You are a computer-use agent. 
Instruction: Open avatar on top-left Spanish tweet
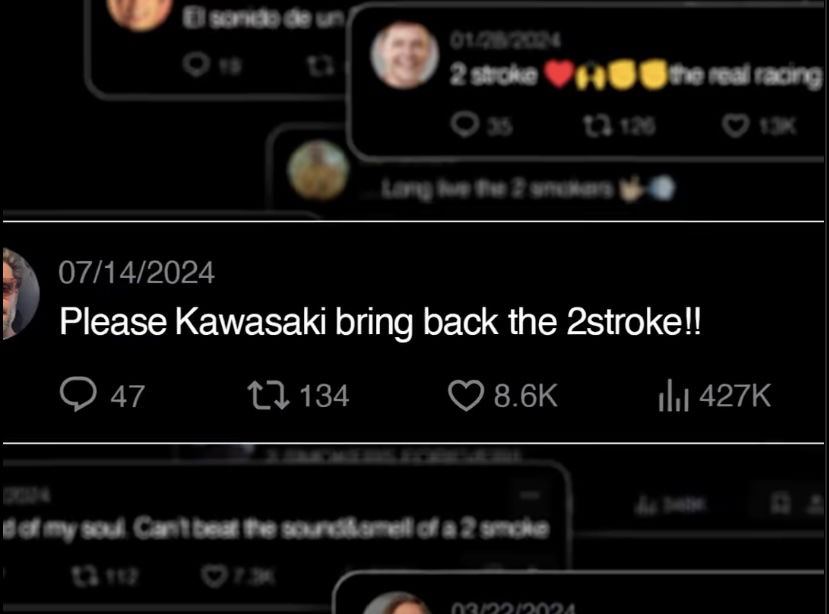[140, 13]
